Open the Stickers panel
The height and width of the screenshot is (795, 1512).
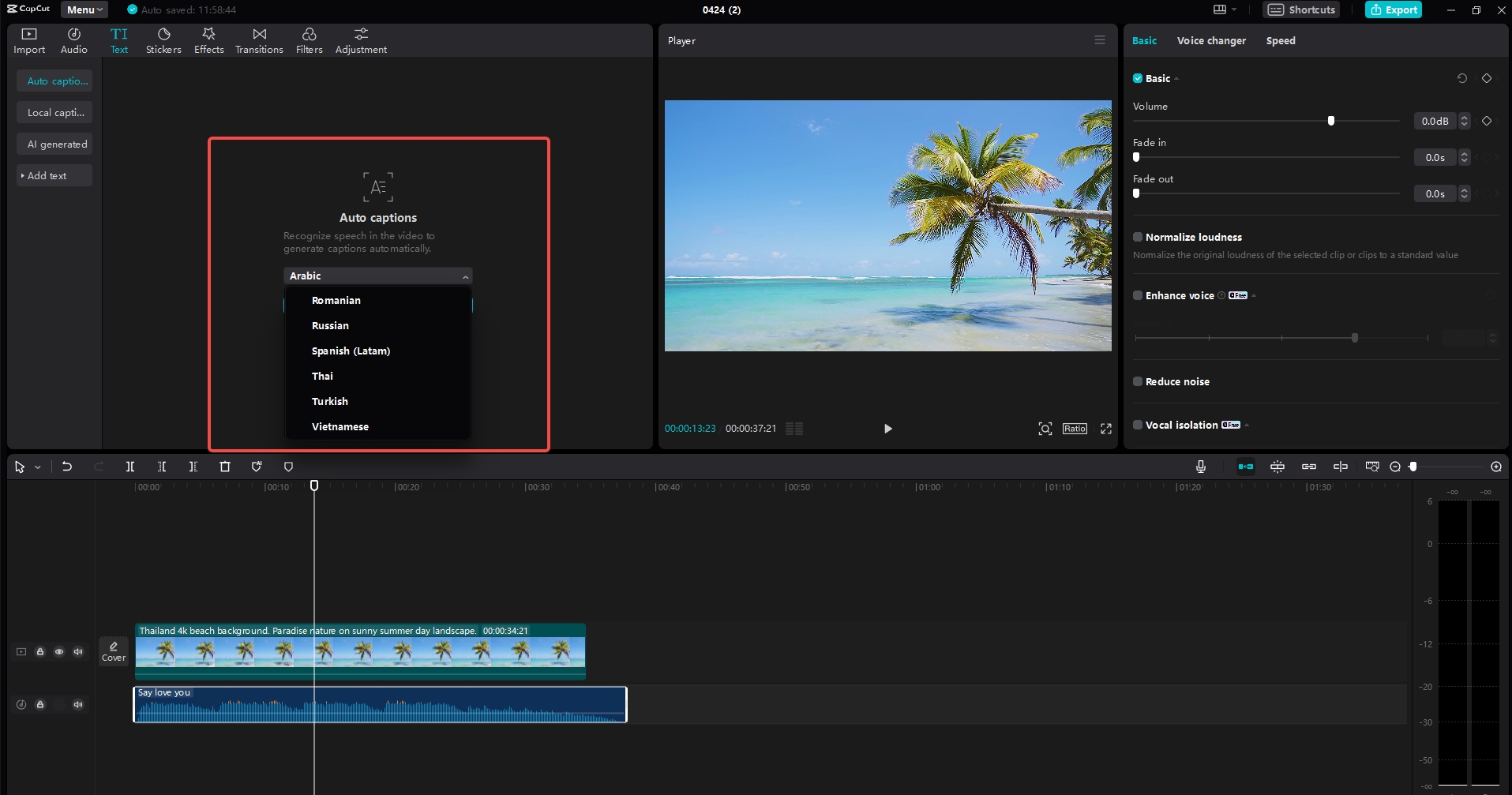tap(163, 40)
